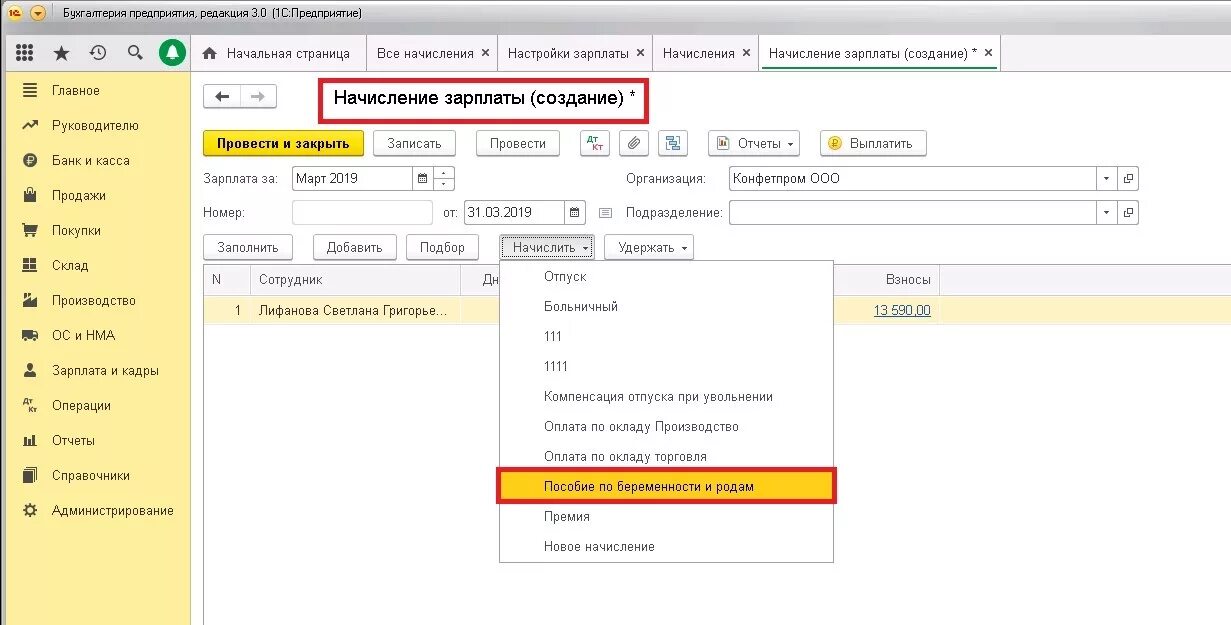
Task: Click the Номер input field
Action: pyautogui.click(x=360, y=212)
